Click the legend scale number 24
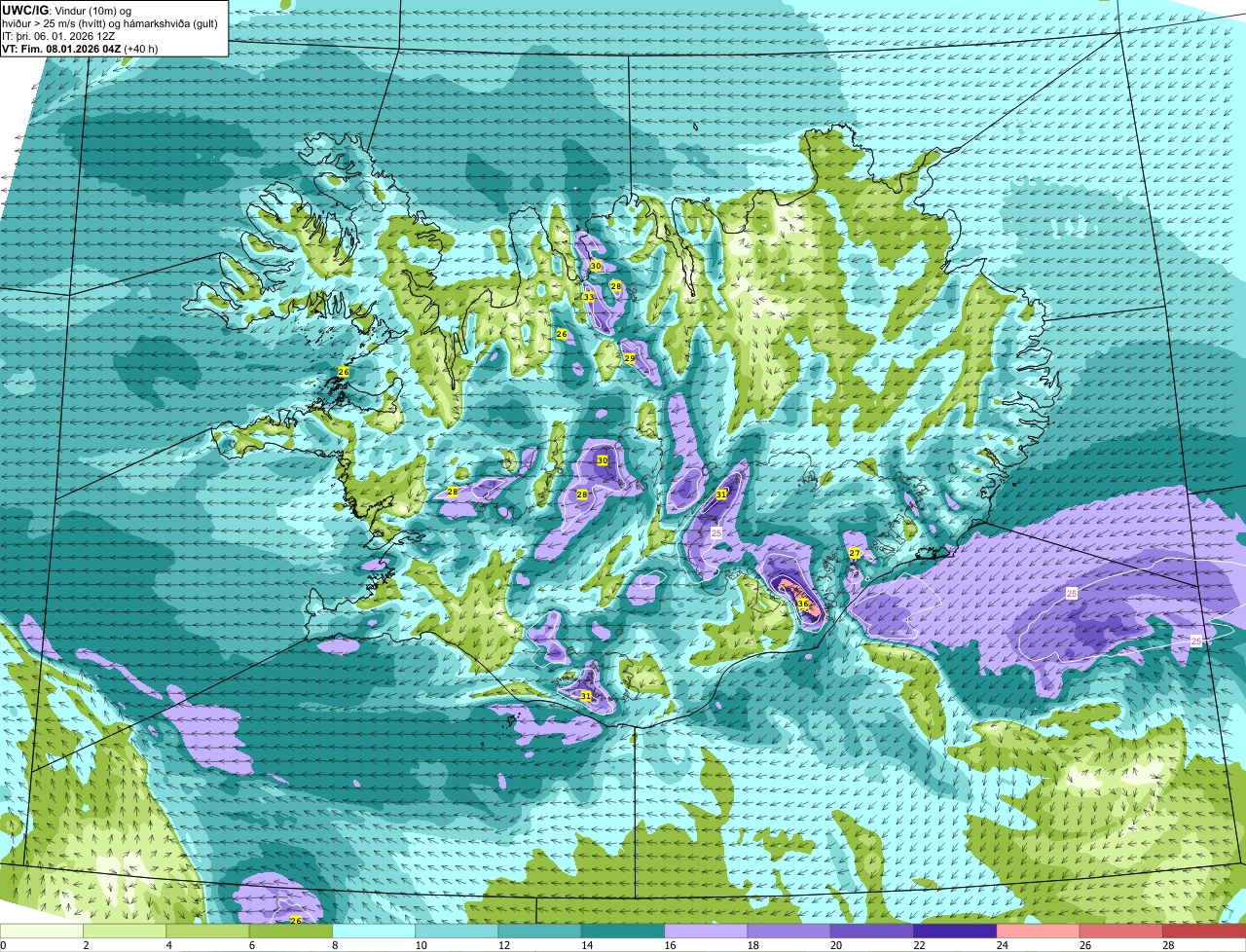This screenshot has height=952, width=1246. (x=1001, y=945)
